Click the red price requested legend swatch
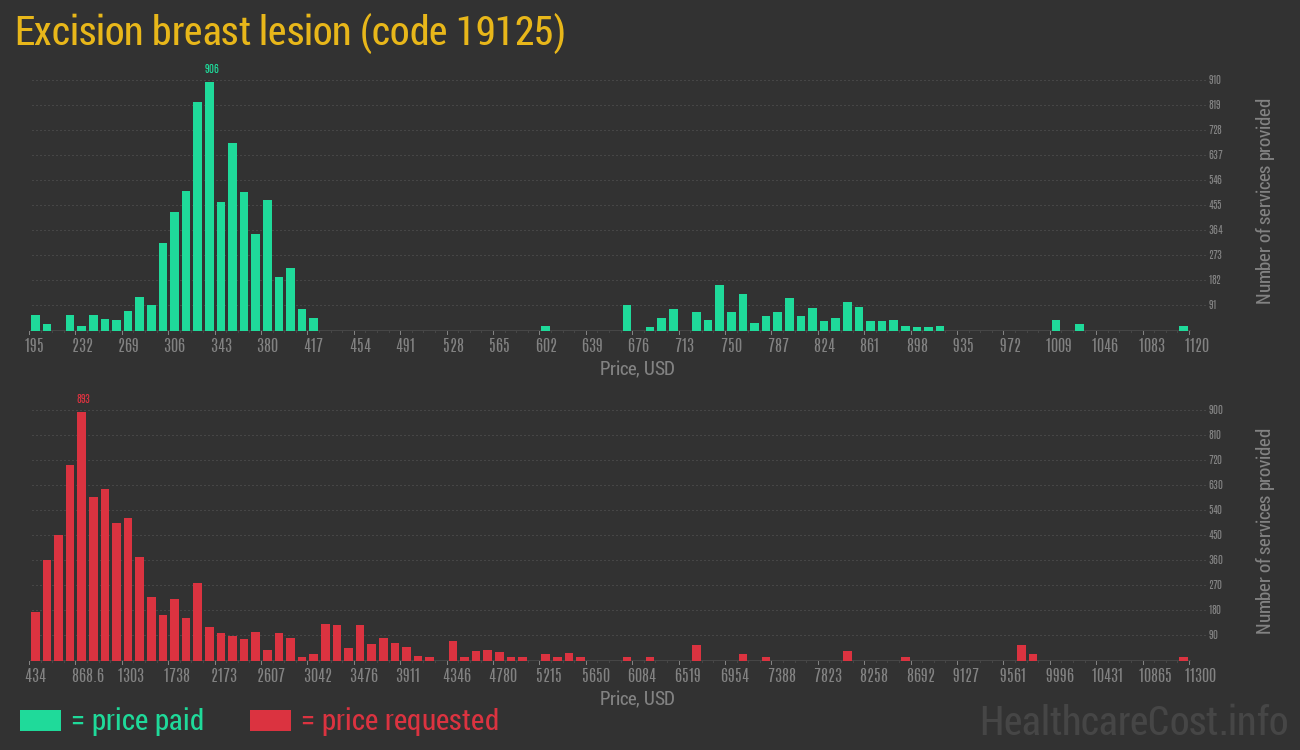 (x=270, y=720)
